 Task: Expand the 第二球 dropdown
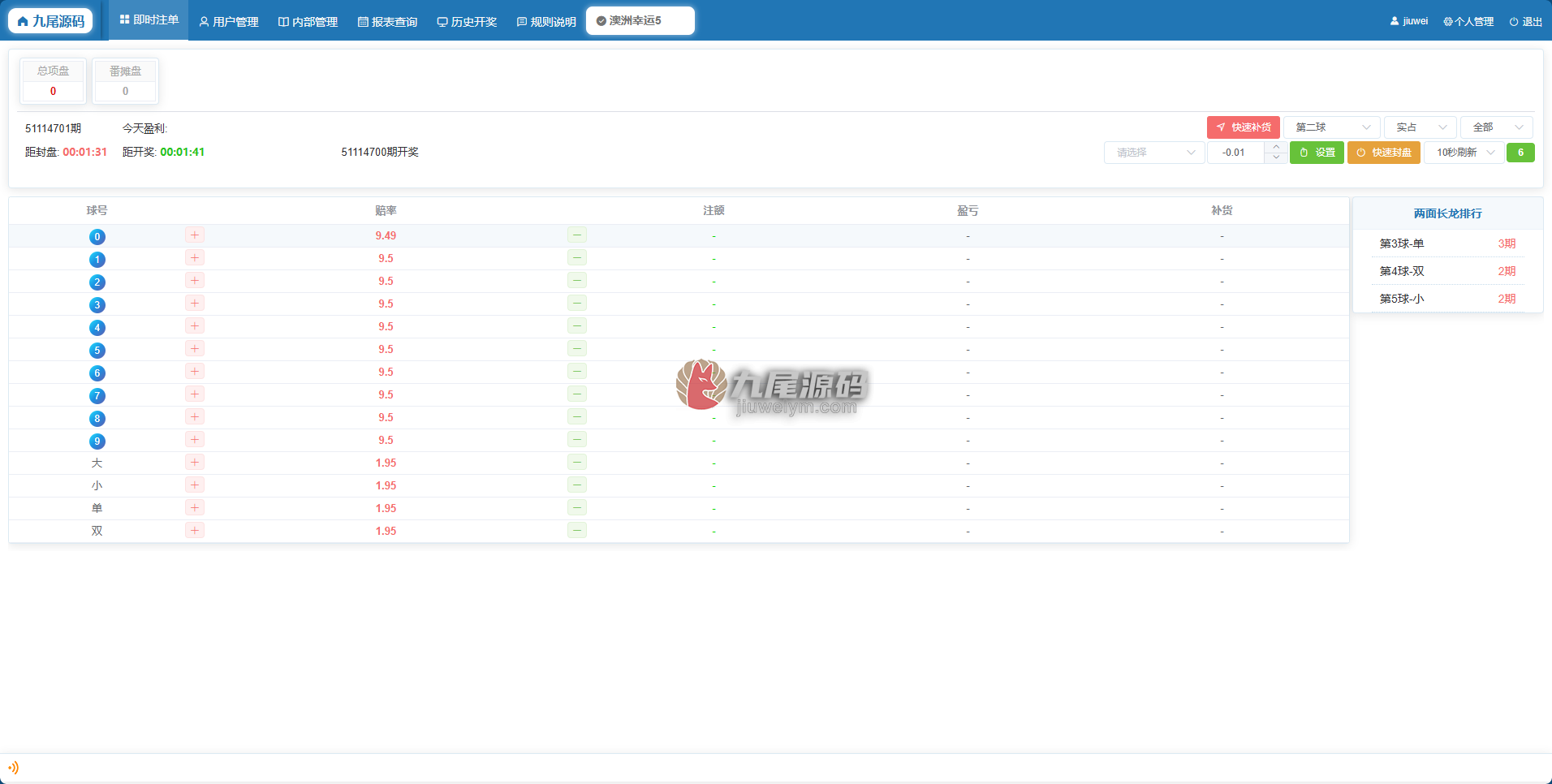[1331, 127]
